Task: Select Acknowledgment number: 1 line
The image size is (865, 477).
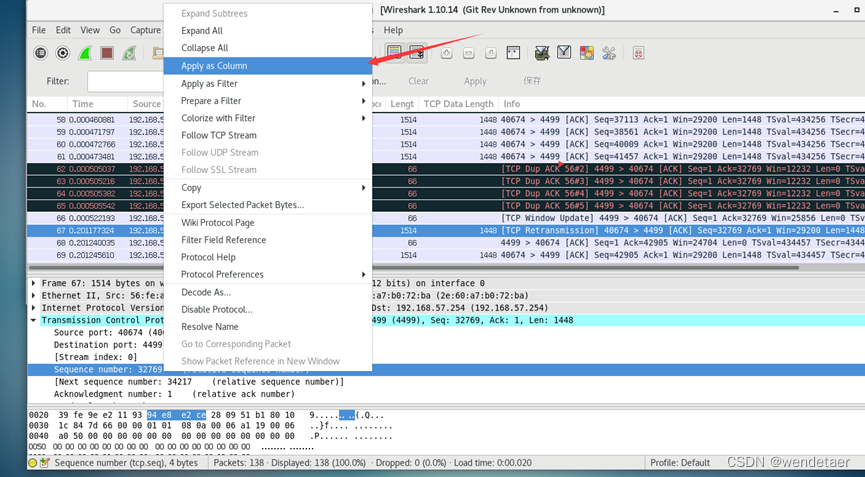Action: (174, 394)
